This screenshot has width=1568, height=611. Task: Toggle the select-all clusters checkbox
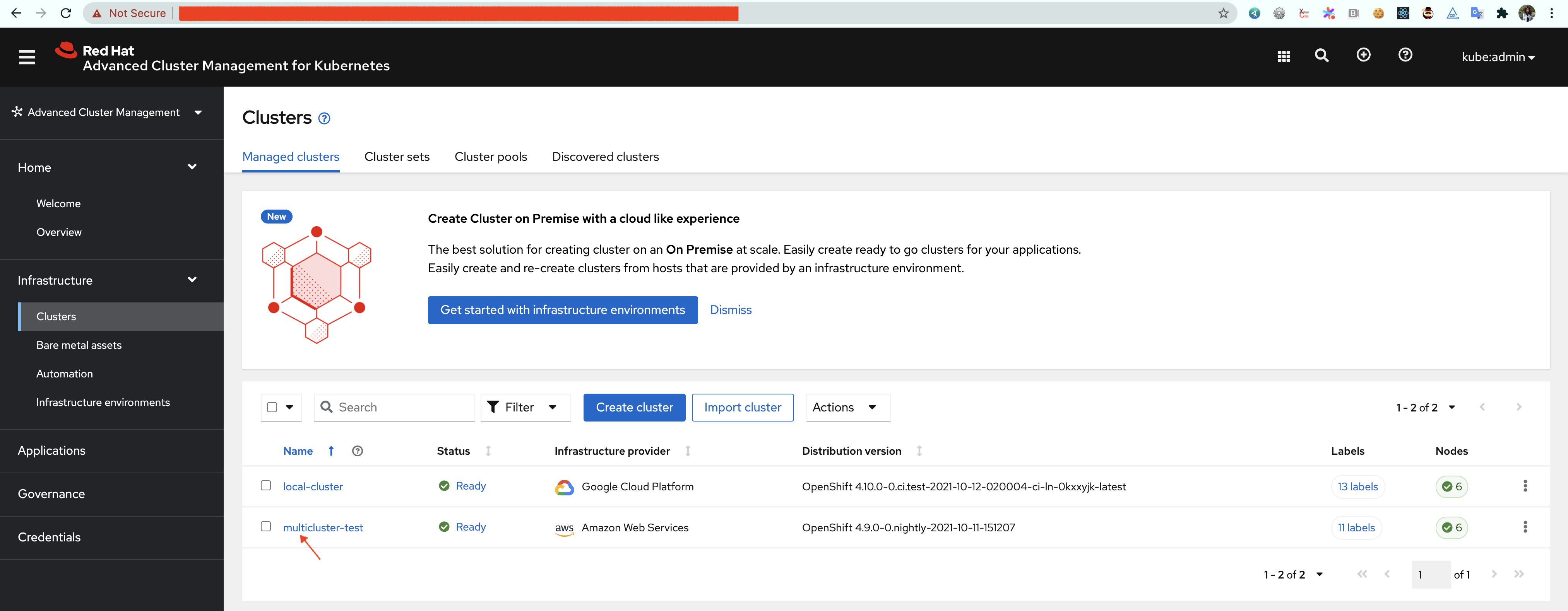click(x=272, y=407)
